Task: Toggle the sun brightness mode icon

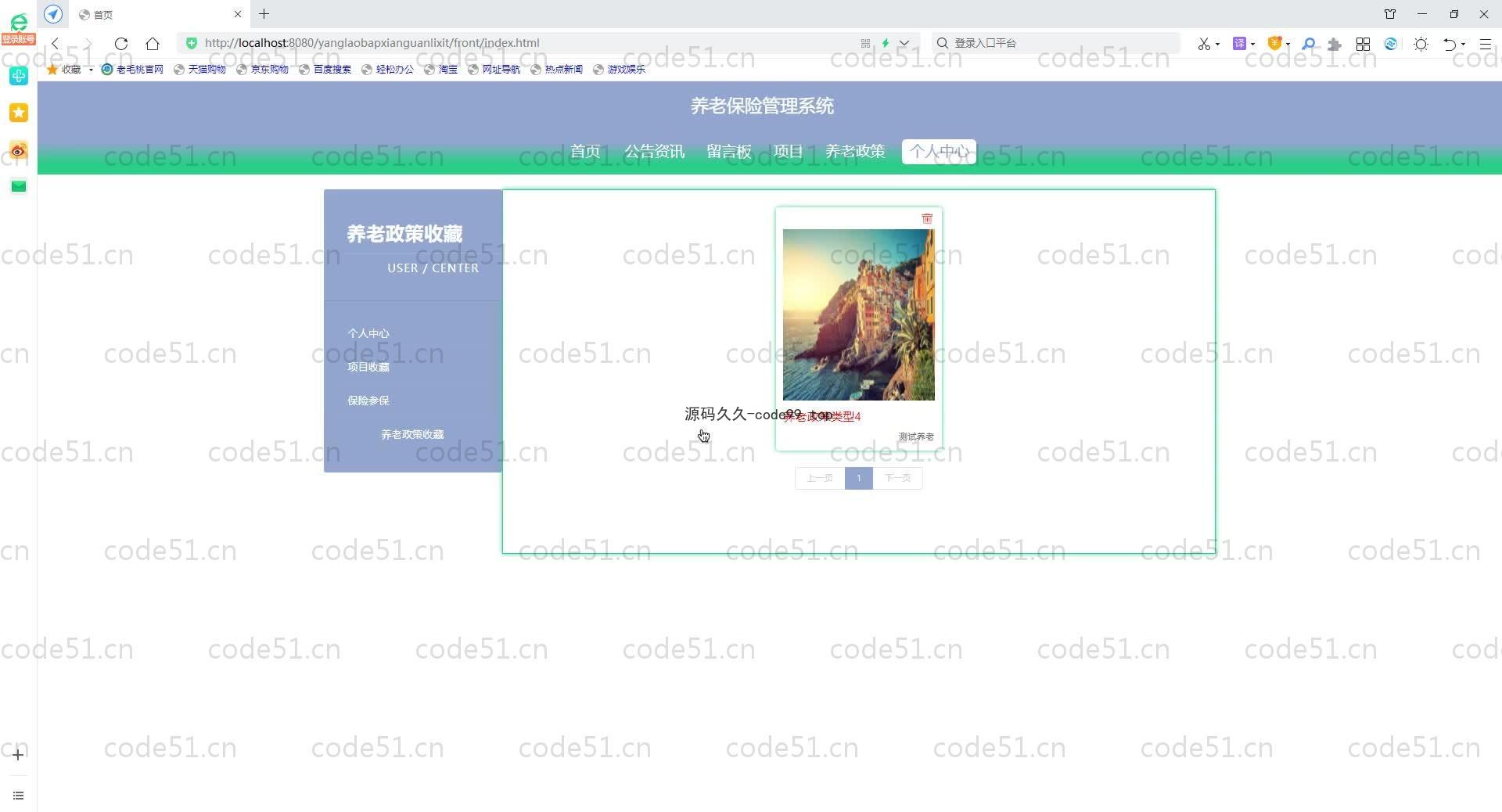Action: [x=1421, y=44]
